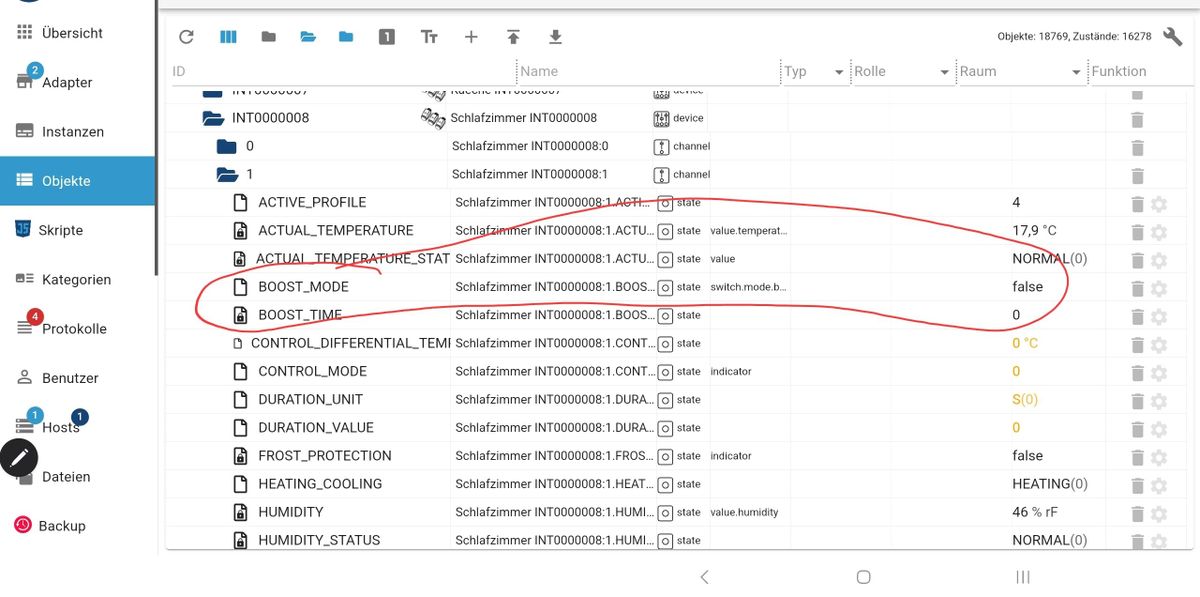Open Kategorien in the sidebar

tap(77, 279)
